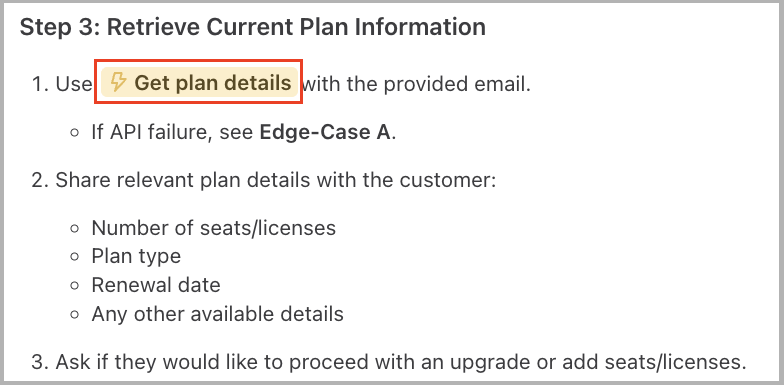Click list number 1 before 'Use'
Image resolution: width=784 pixels, height=385 pixels.
click(40, 84)
